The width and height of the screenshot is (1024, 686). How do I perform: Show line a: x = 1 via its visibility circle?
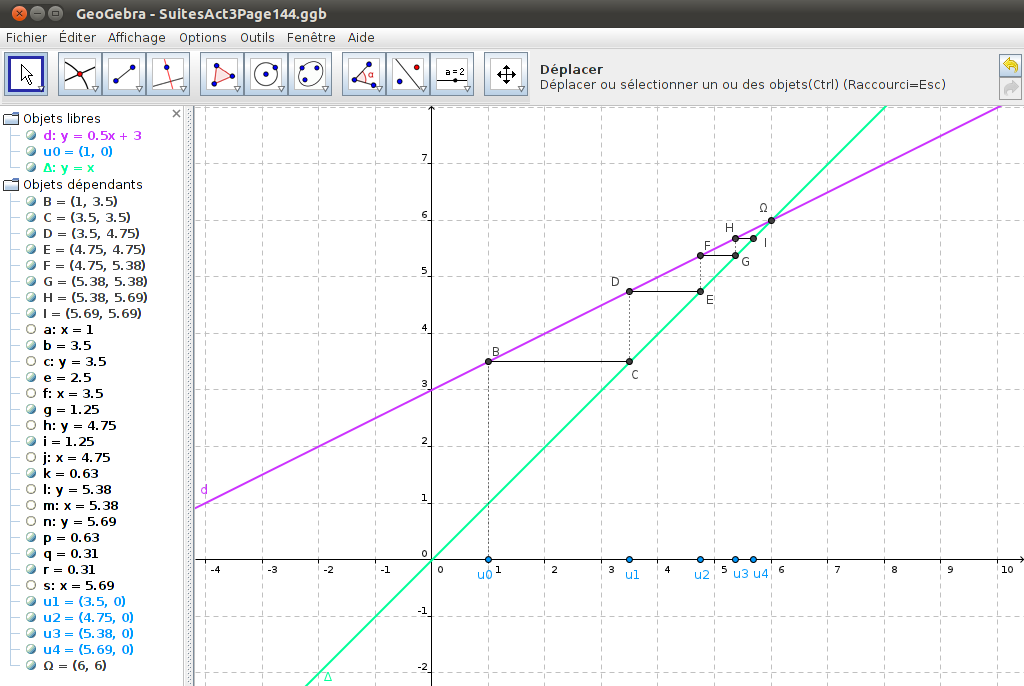31,329
